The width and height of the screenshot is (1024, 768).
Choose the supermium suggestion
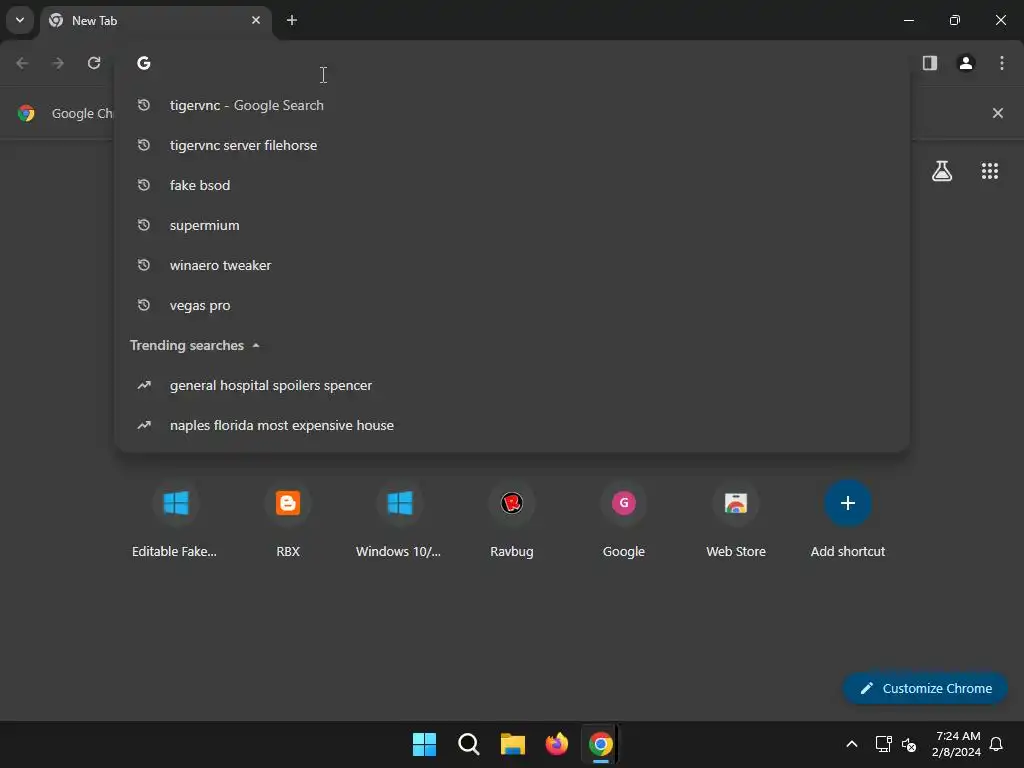coord(512,225)
